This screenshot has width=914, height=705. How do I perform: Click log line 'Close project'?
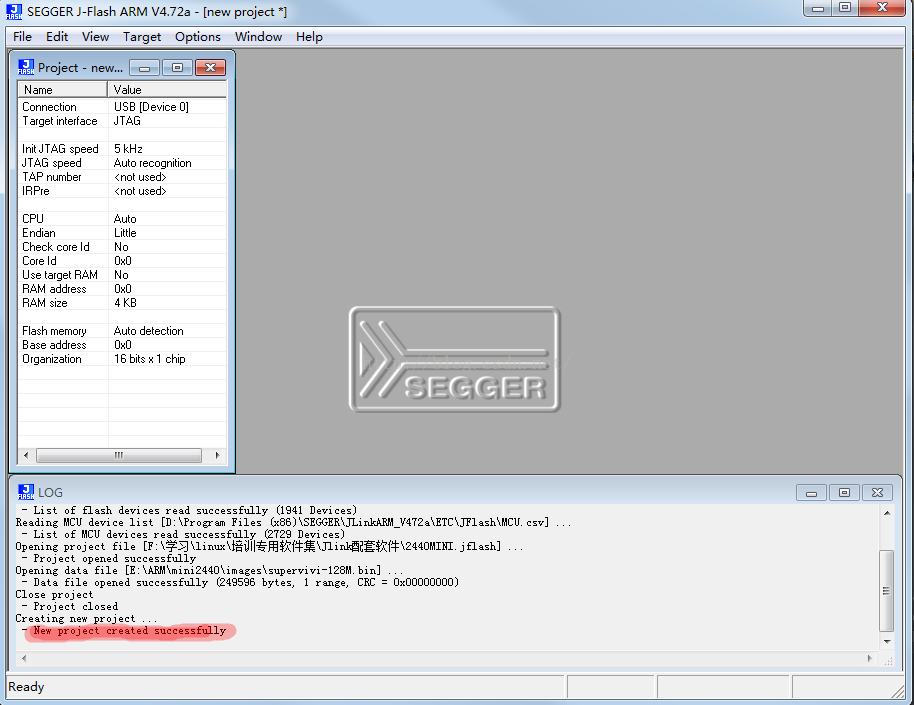(x=54, y=594)
